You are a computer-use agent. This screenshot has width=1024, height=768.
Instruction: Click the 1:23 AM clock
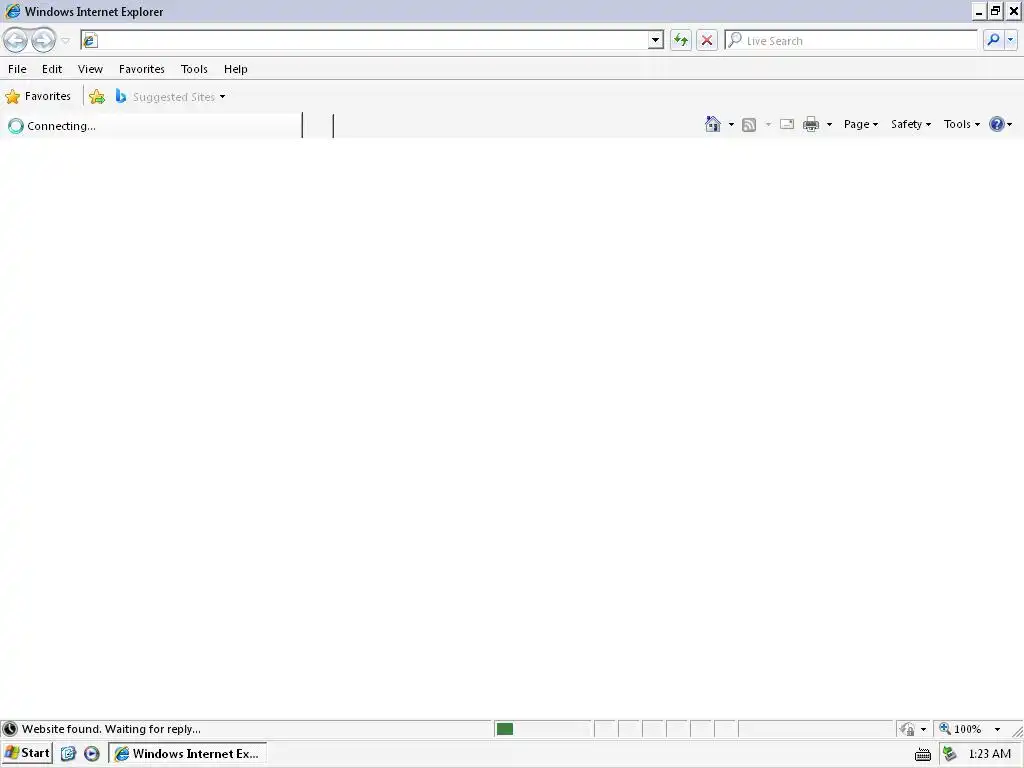[x=989, y=754]
